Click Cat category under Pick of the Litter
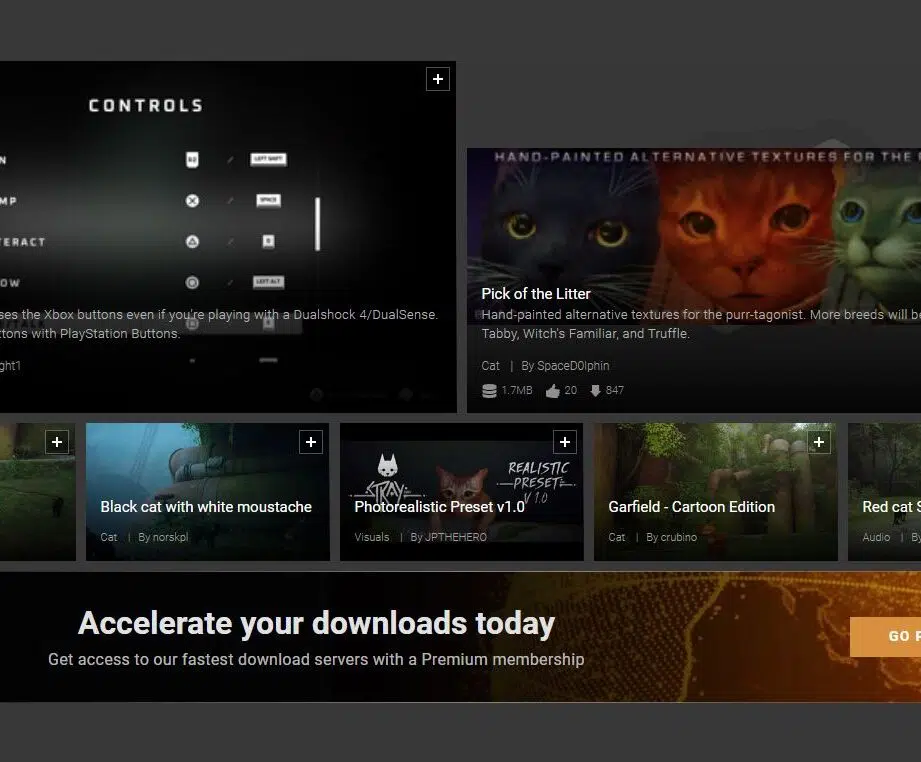This screenshot has height=762, width=921. (x=490, y=365)
